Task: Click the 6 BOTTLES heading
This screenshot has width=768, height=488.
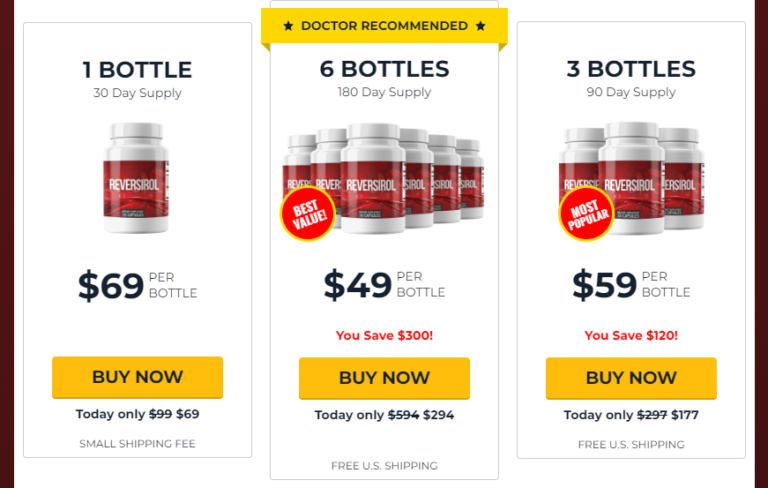Action: (x=384, y=69)
